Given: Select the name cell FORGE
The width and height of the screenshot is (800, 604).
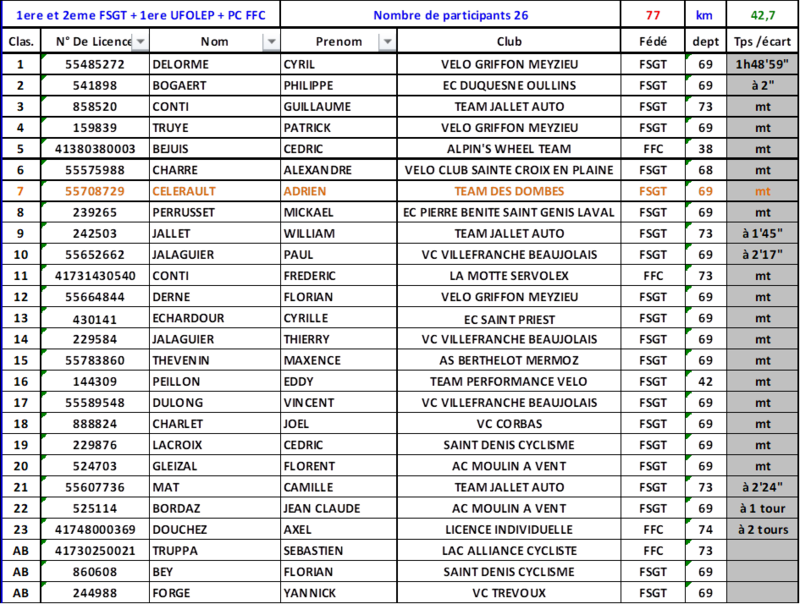Looking at the screenshot, I should [x=215, y=593].
